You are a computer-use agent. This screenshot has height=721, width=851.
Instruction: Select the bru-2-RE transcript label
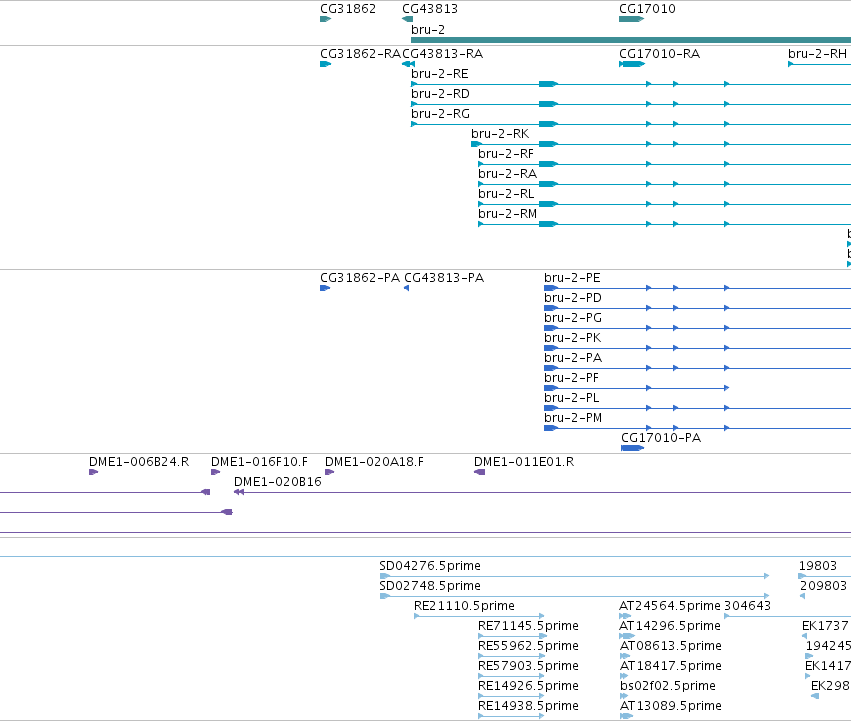[440, 74]
